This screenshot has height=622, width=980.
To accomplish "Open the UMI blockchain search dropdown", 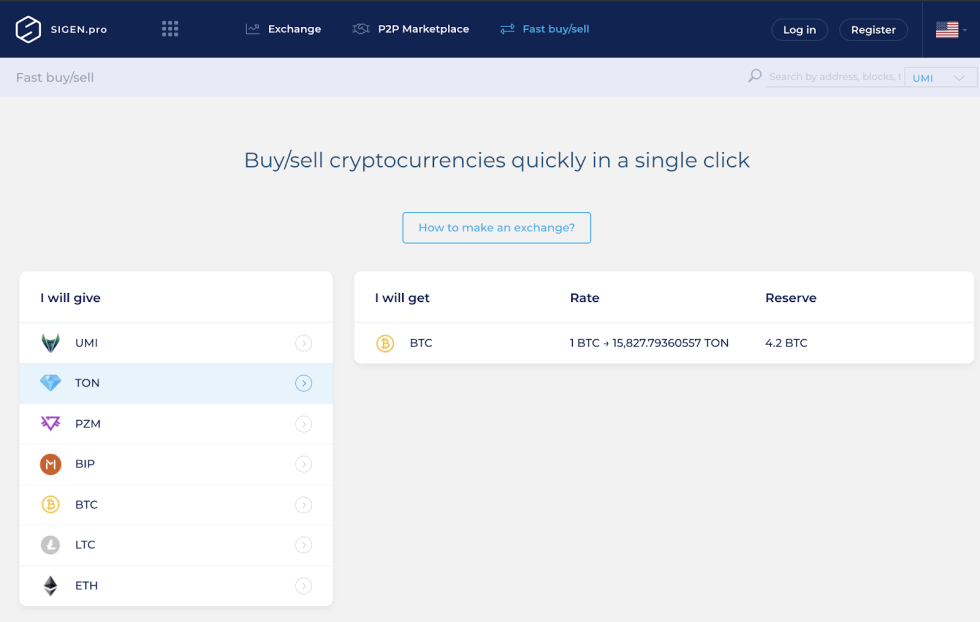I will pos(940,77).
